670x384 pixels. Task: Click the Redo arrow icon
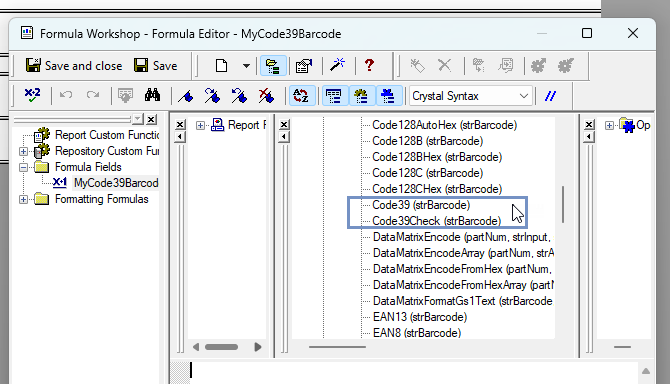click(x=93, y=95)
